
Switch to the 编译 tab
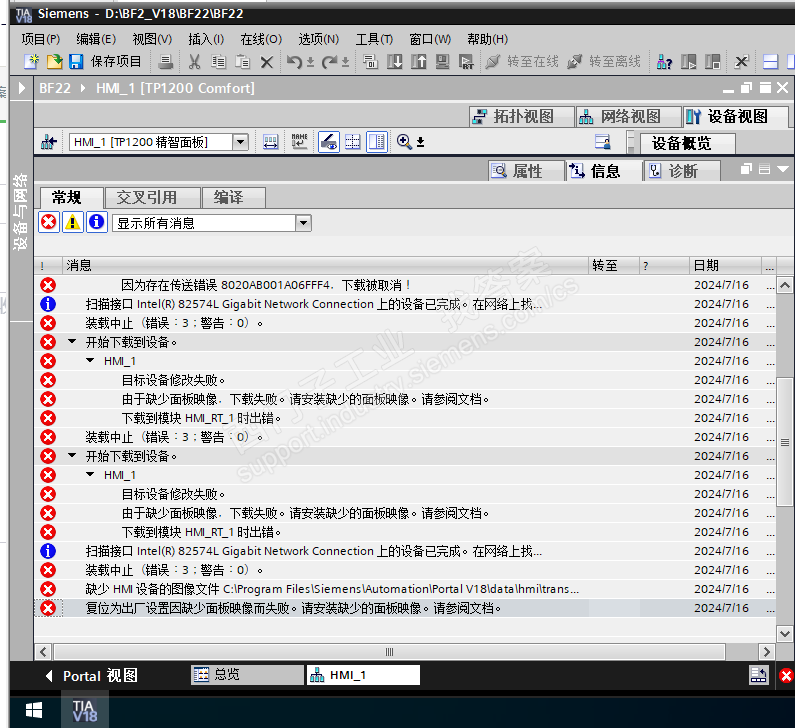click(x=233, y=197)
